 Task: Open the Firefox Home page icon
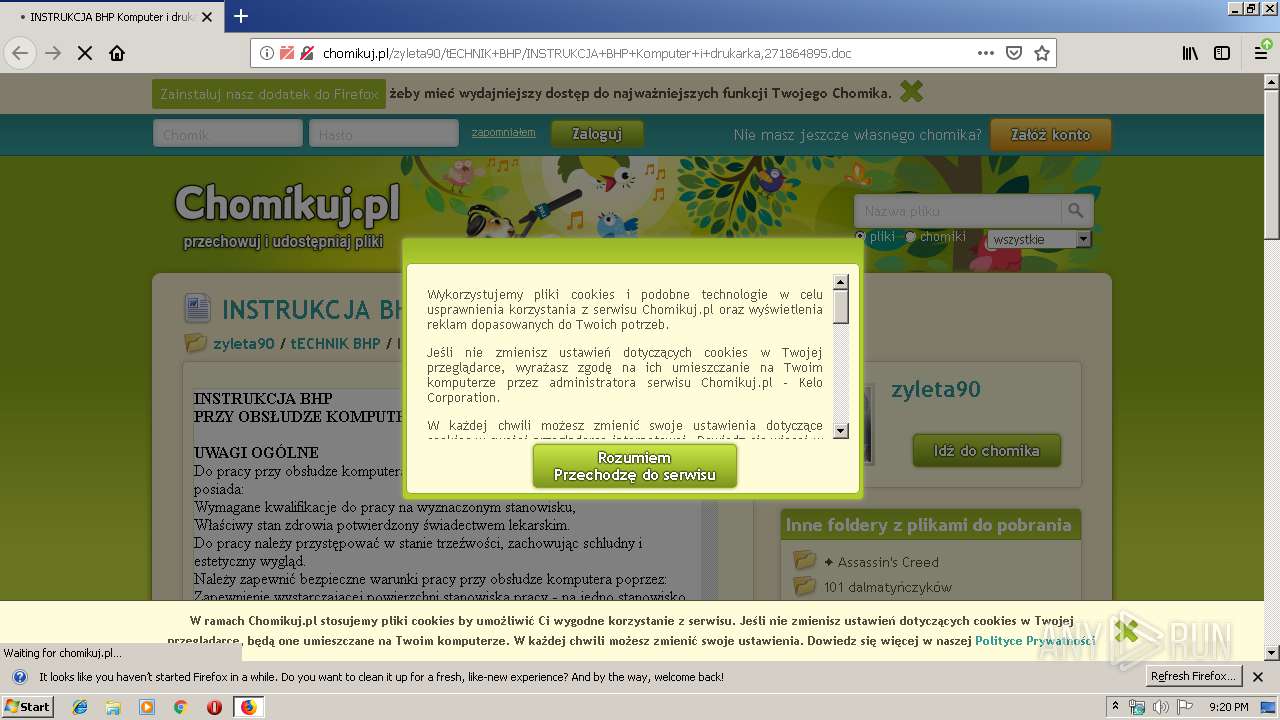[117, 53]
